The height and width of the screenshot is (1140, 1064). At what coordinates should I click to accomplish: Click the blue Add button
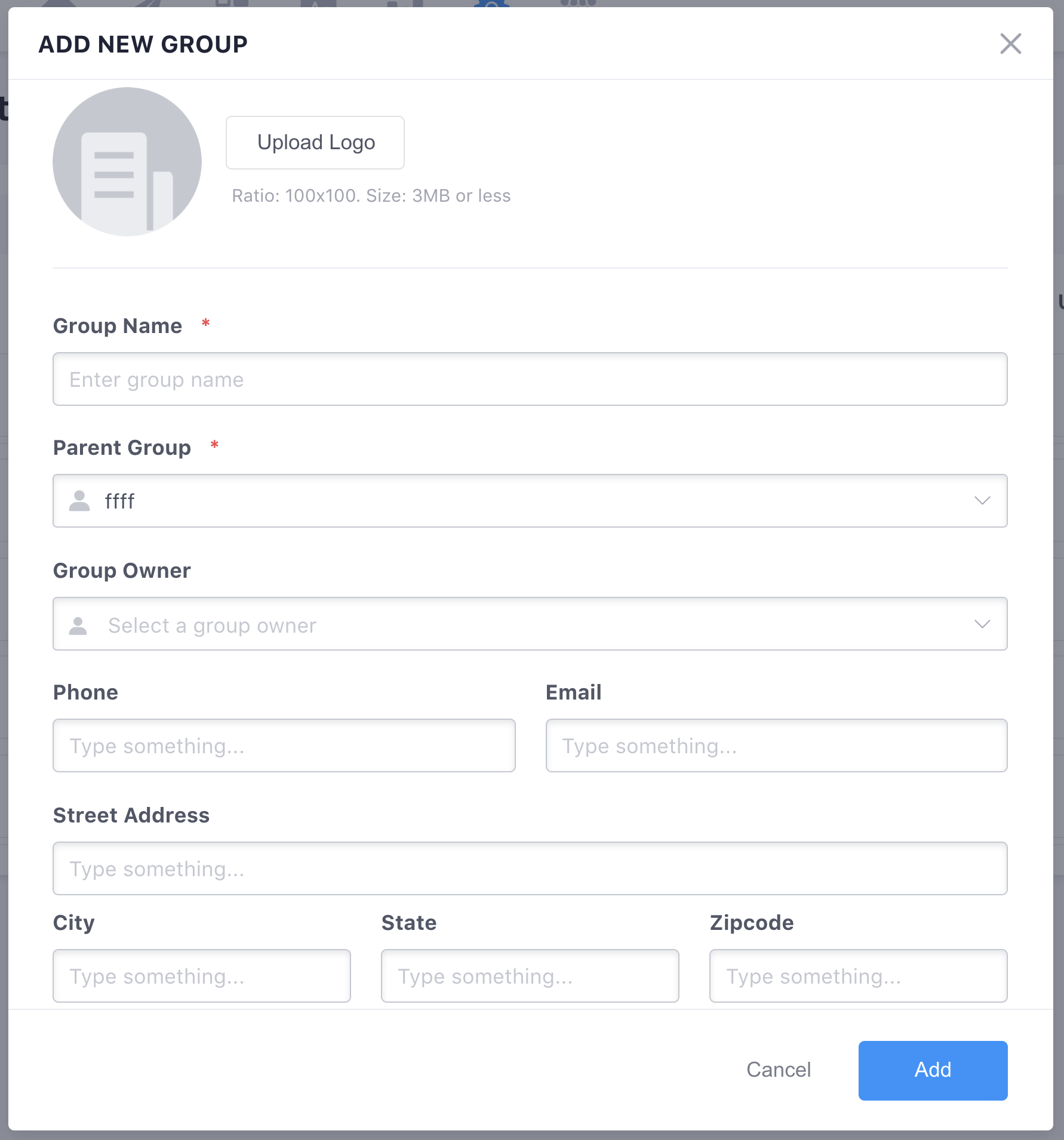coord(933,1070)
